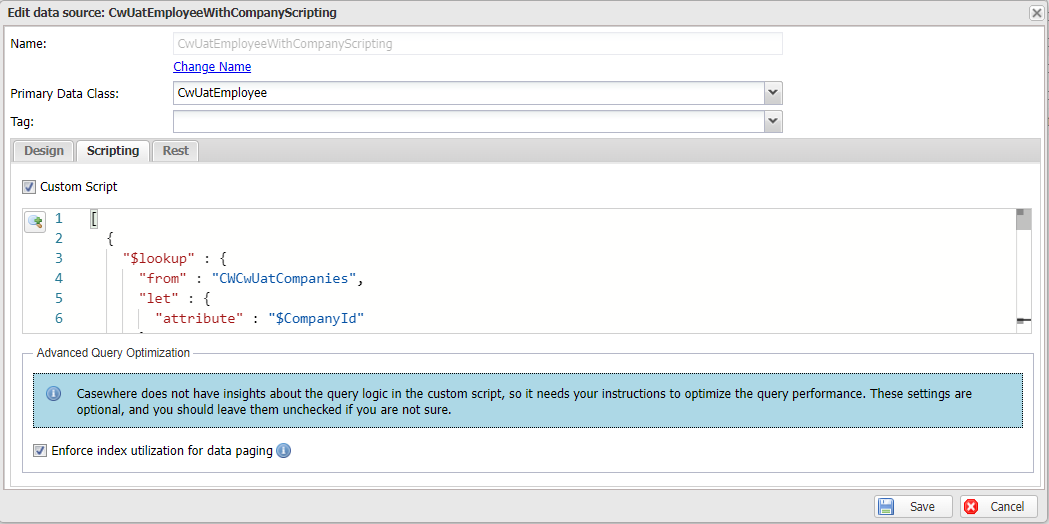Cancel editing the data source
The width and height of the screenshot is (1049, 524).
click(998, 507)
